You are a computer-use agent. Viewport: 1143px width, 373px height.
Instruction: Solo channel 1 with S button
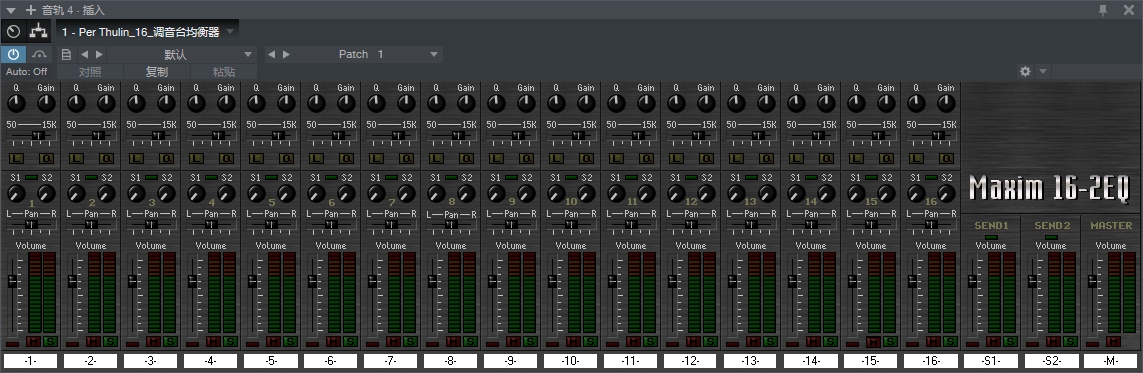click(x=50, y=341)
